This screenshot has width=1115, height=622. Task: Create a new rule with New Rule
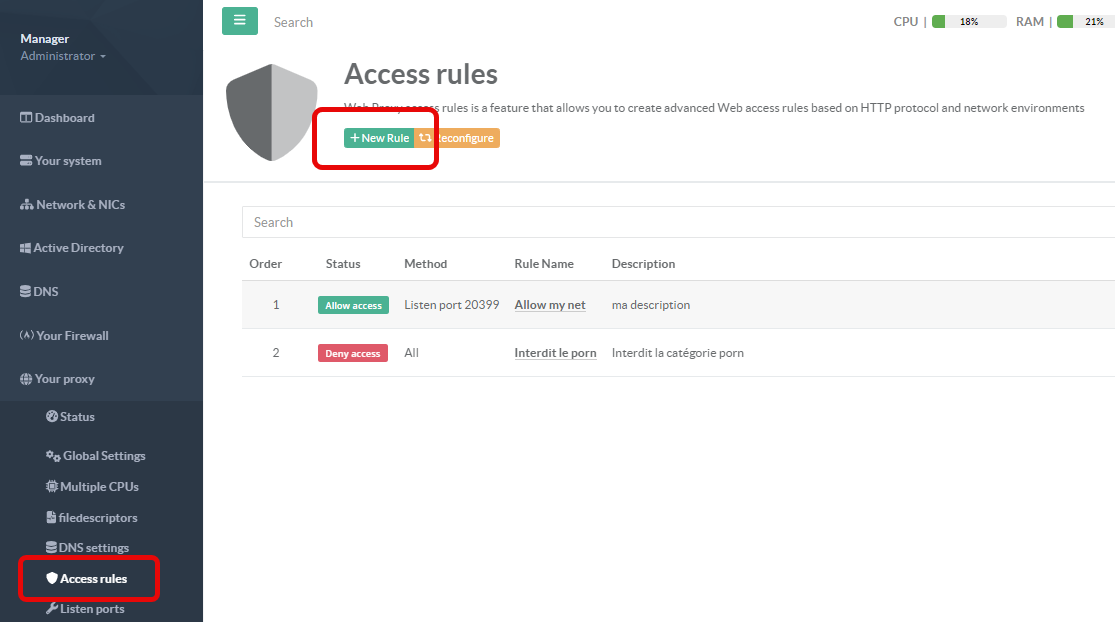(379, 138)
